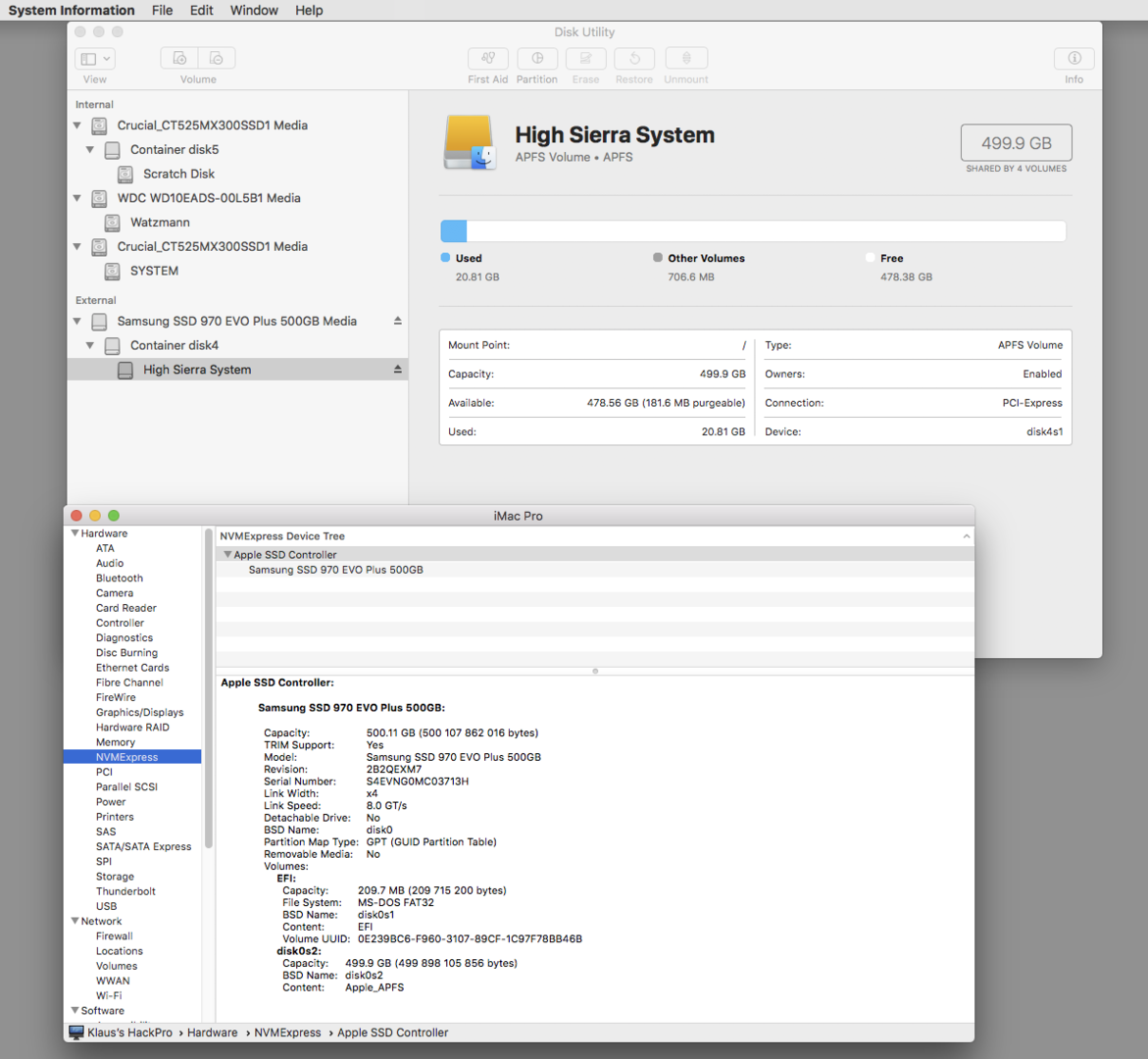Click the Partition toolbar icon
Image resolution: width=1148 pixels, height=1059 pixels.
pyautogui.click(x=537, y=59)
